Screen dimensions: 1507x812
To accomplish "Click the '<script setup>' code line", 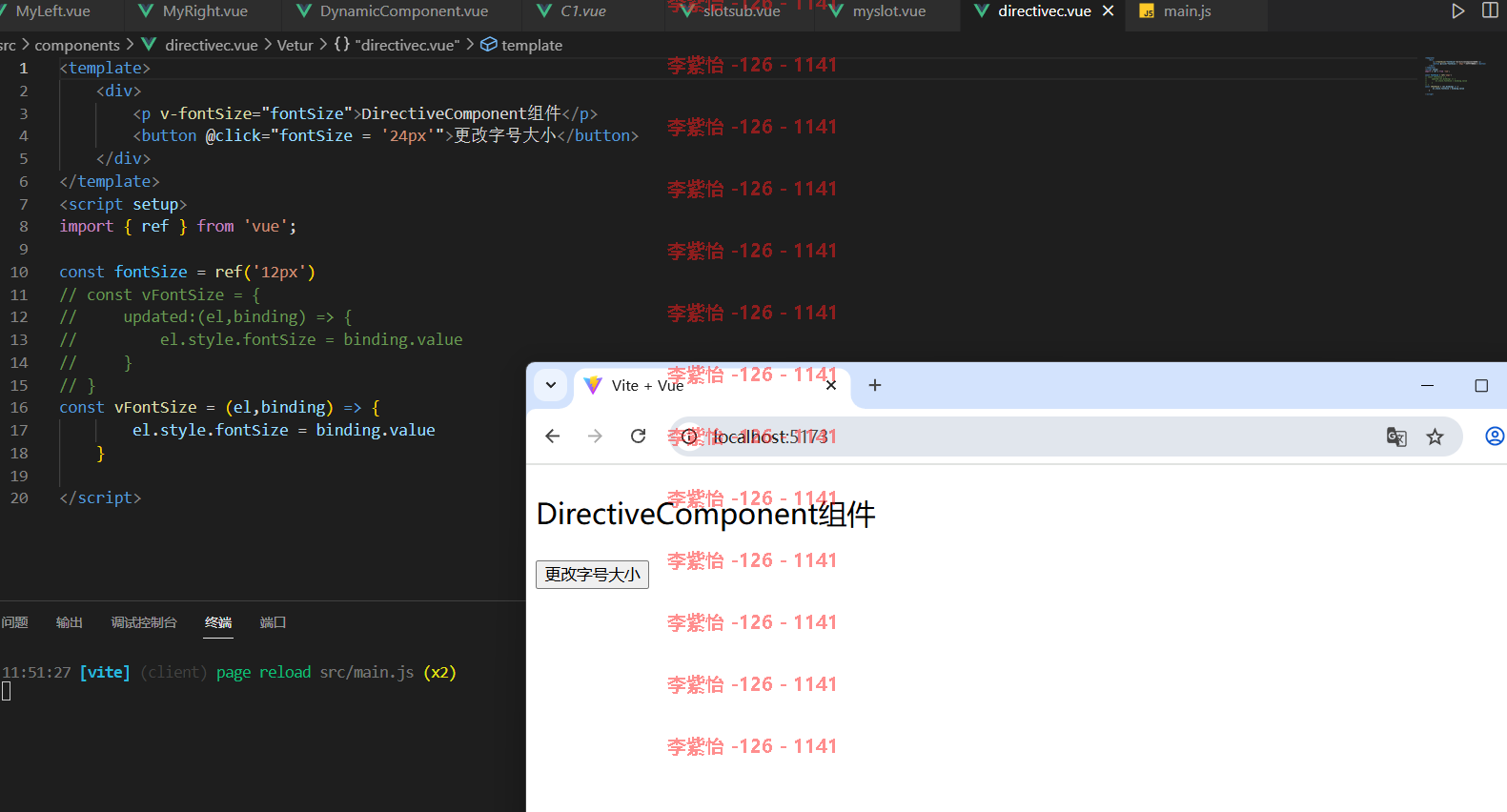I will 123,204.
